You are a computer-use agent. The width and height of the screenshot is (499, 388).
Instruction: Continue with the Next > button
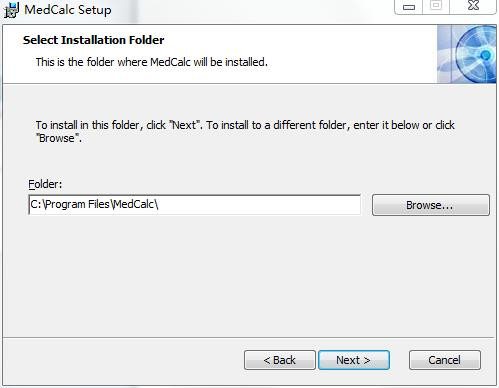[x=354, y=360]
